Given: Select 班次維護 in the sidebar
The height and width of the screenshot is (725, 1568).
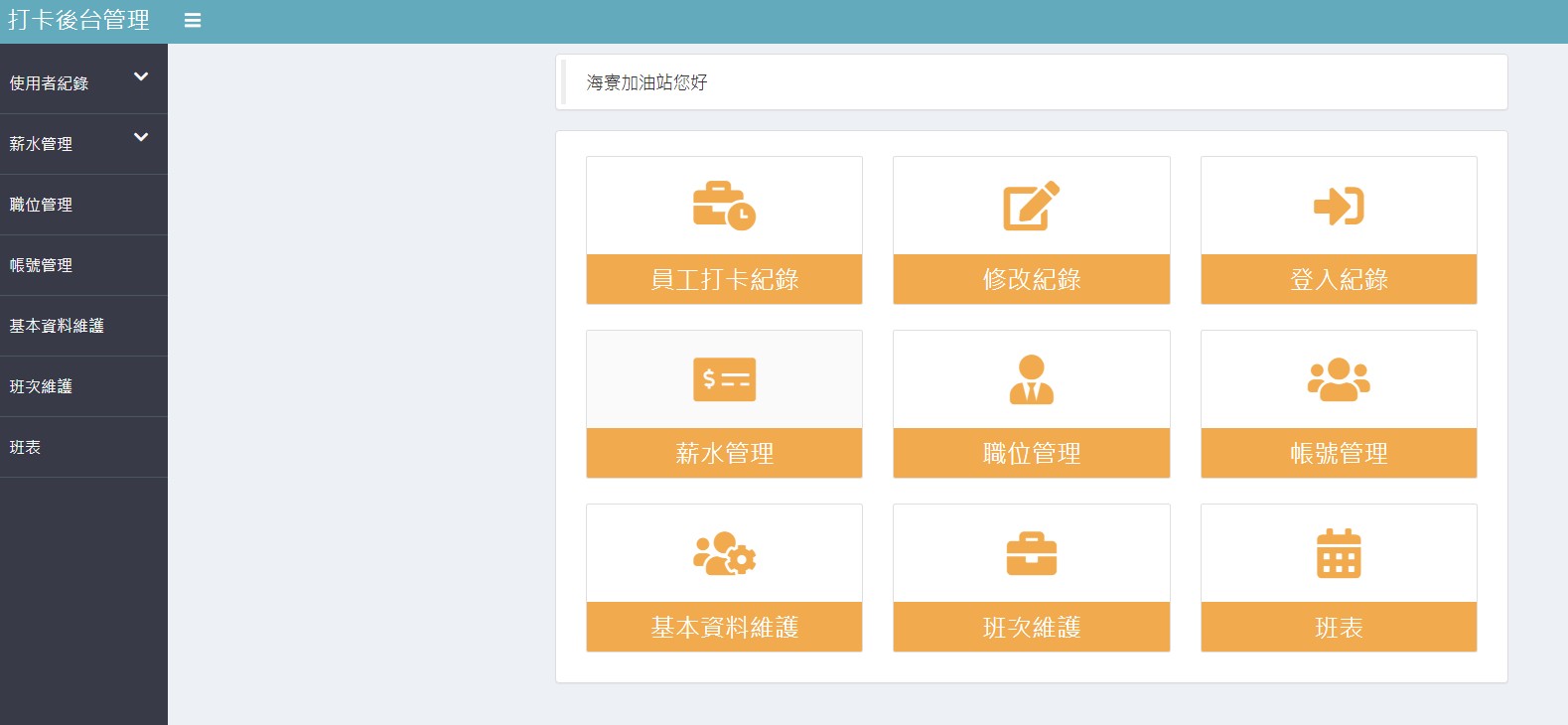Looking at the screenshot, I should (x=42, y=386).
